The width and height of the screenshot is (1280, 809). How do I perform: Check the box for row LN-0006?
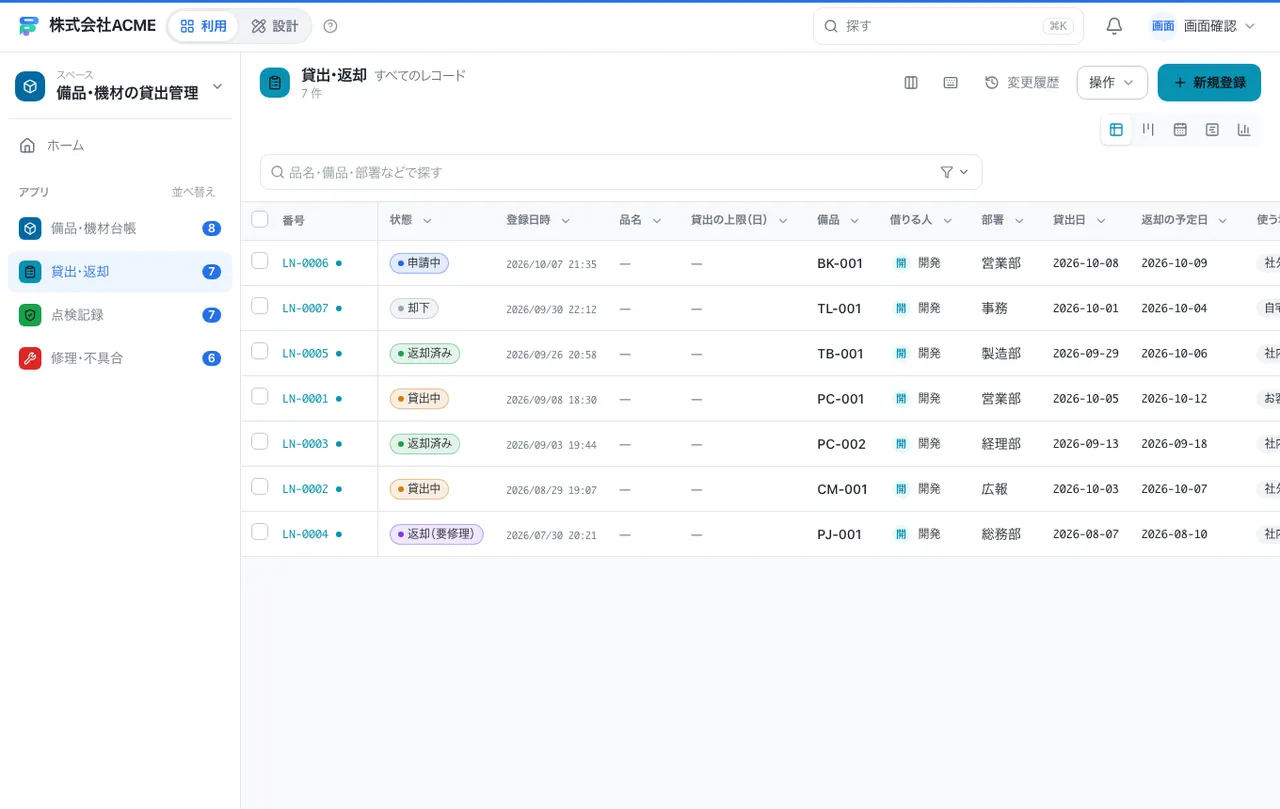pyautogui.click(x=260, y=261)
